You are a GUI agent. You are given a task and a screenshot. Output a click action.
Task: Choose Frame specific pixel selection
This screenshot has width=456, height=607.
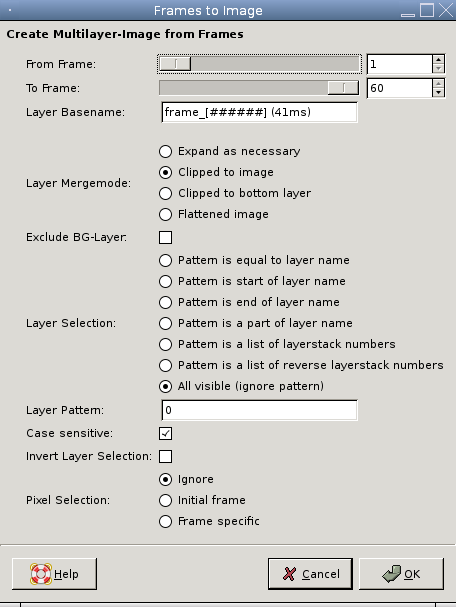(x=209, y=521)
